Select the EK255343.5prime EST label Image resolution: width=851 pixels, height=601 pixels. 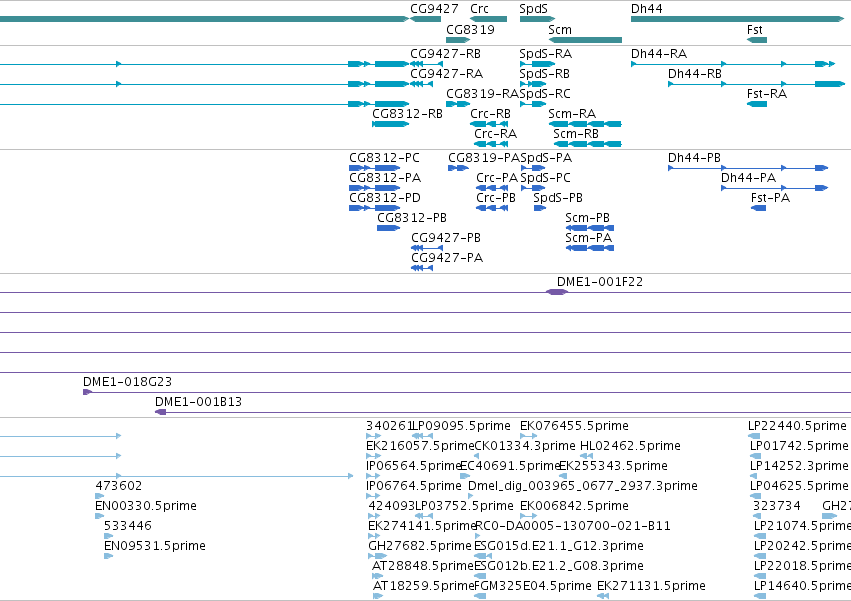613,466
